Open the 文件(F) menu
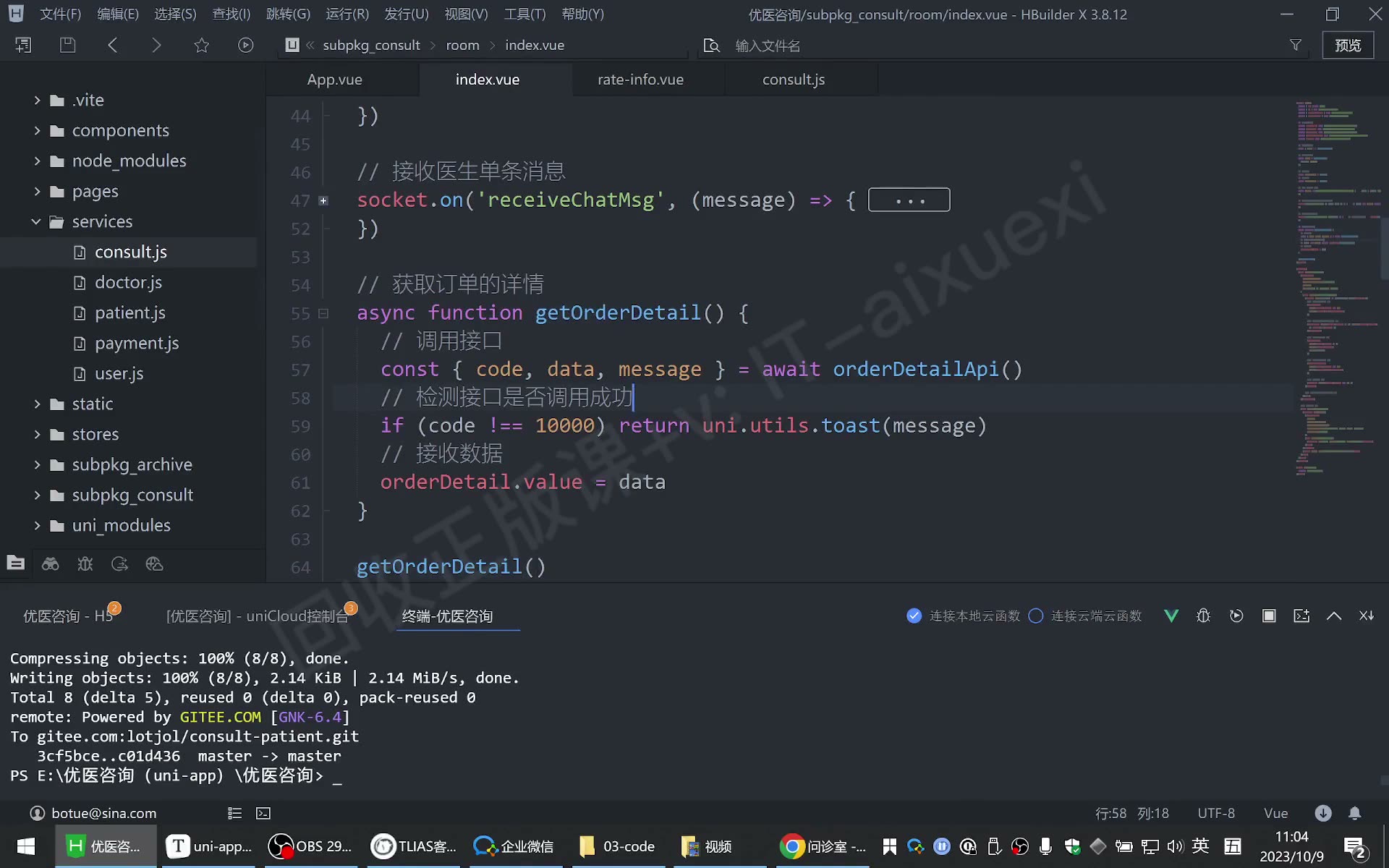This screenshot has height=868, width=1389. click(60, 14)
